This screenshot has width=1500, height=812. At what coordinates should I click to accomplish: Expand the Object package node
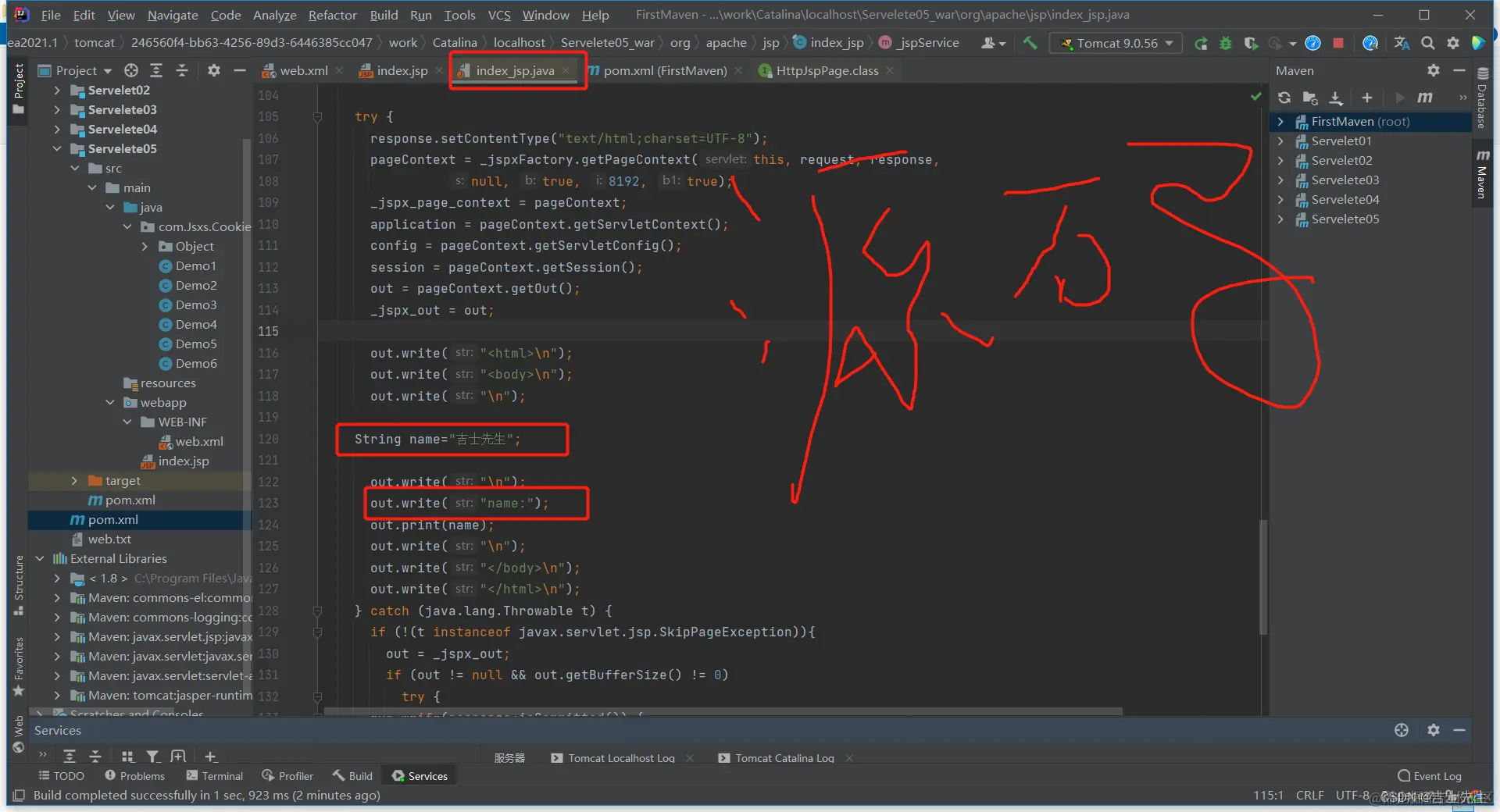click(145, 247)
